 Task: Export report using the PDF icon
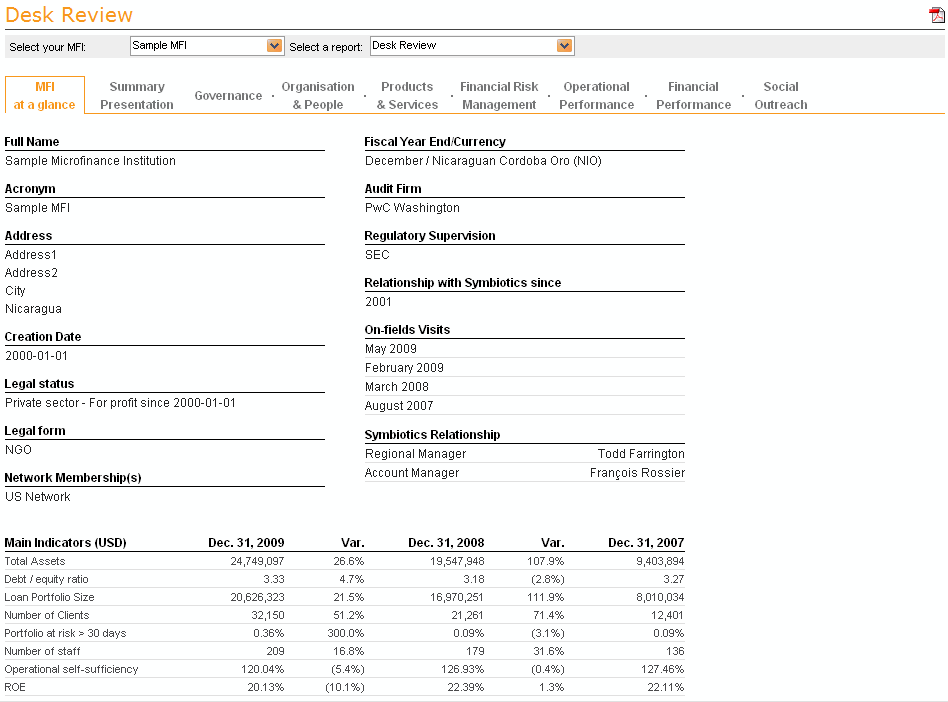click(x=937, y=15)
